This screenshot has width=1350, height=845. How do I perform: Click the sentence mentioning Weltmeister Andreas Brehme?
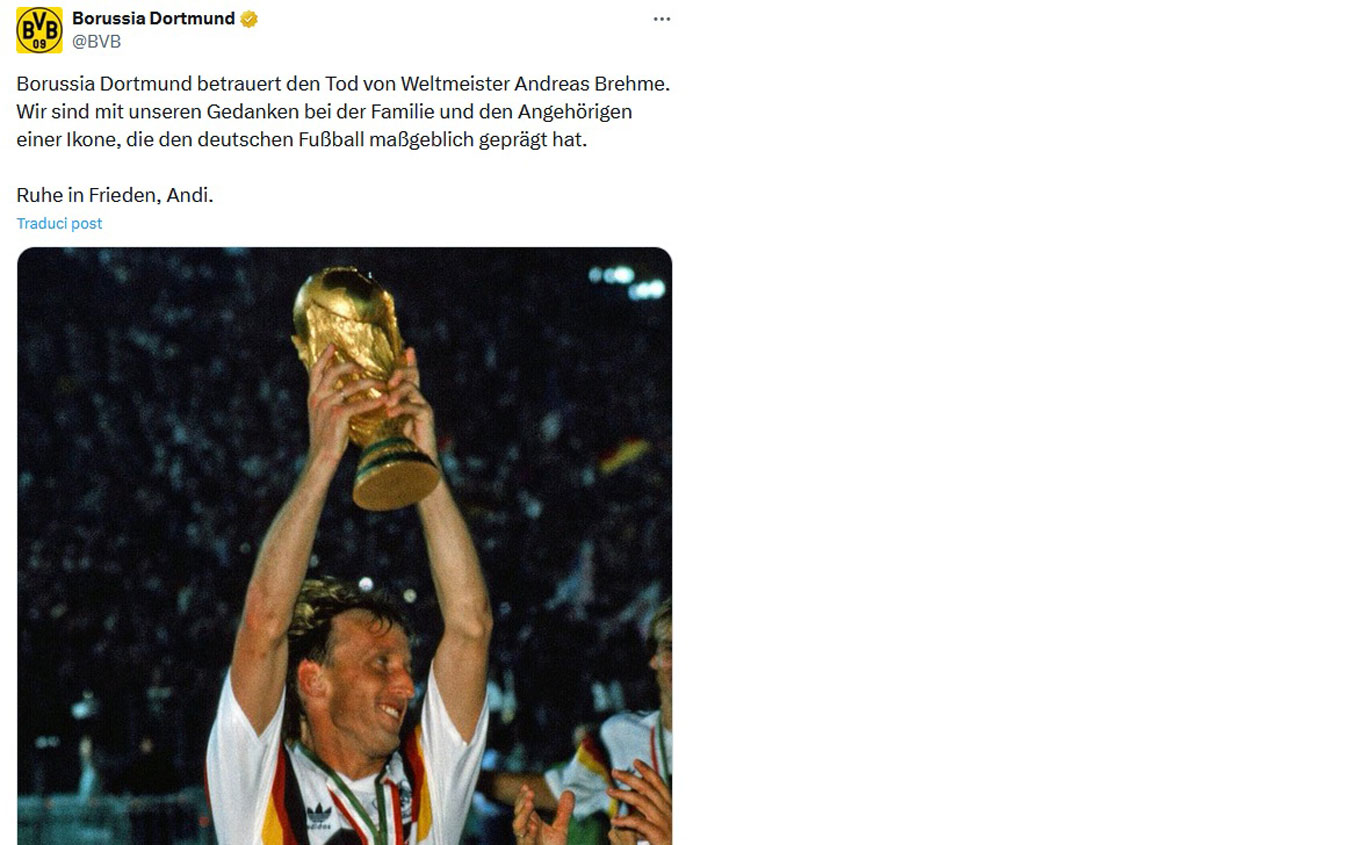tap(343, 84)
